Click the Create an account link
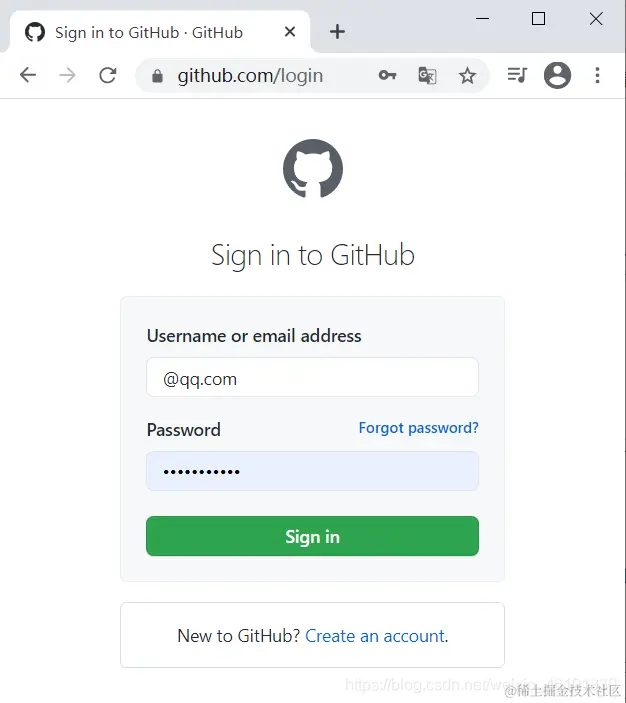The image size is (626, 703). click(x=375, y=636)
